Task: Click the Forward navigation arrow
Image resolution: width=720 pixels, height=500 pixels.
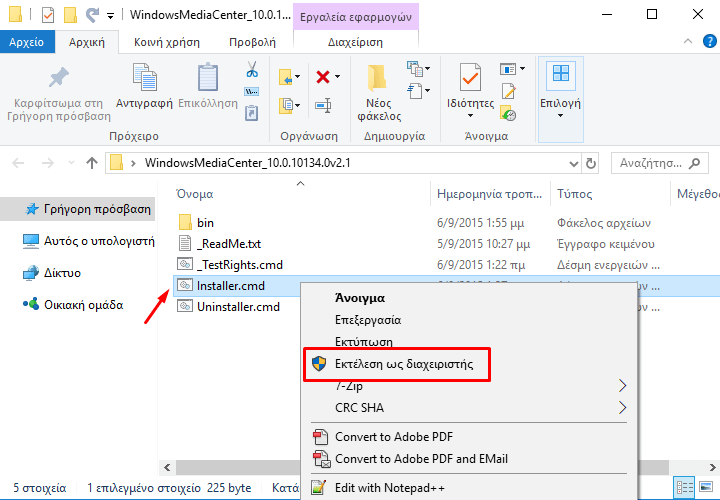Action: (x=48, y=163)
